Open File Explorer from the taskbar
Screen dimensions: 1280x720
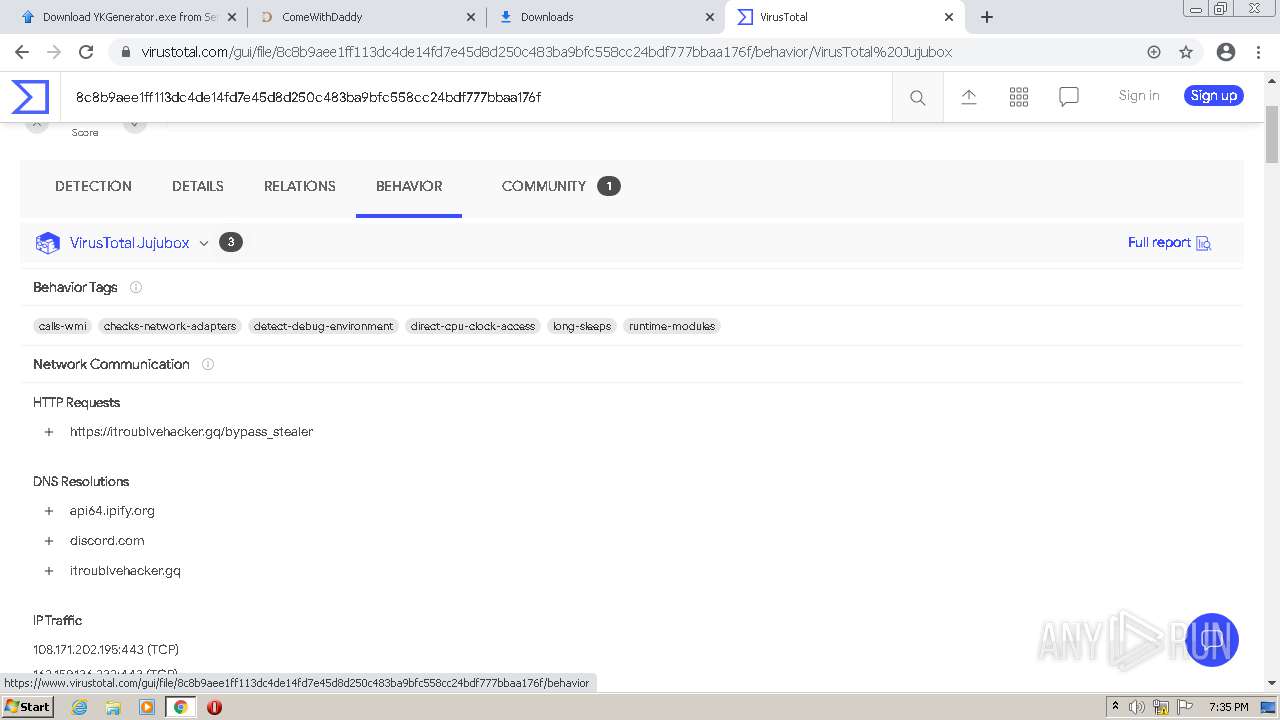coord(113,707)
